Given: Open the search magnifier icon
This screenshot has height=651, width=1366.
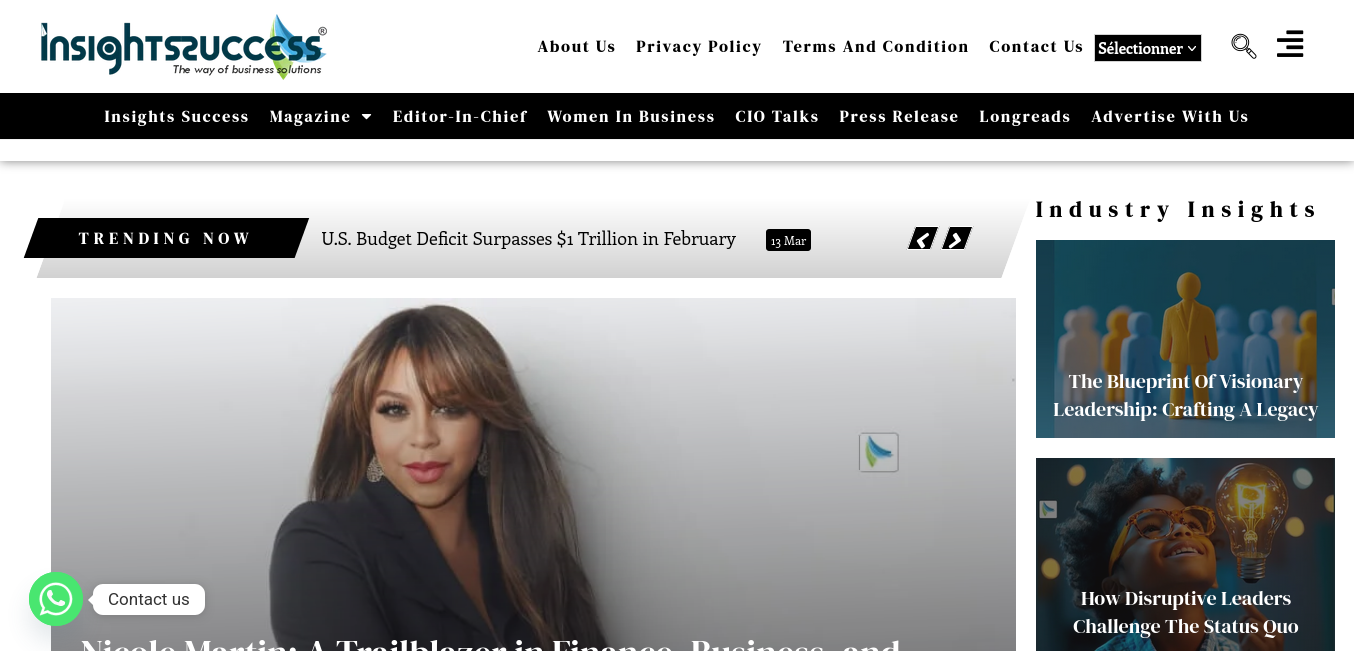Looking at the screenshot, I should (1243, 46).
